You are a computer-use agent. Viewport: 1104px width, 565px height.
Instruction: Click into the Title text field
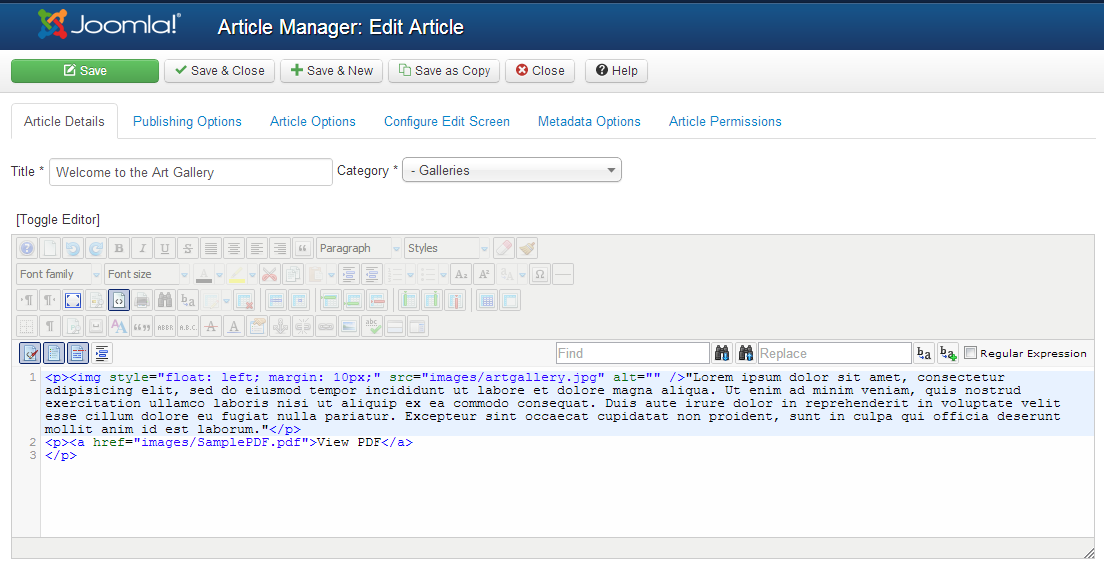click(191, 172)
